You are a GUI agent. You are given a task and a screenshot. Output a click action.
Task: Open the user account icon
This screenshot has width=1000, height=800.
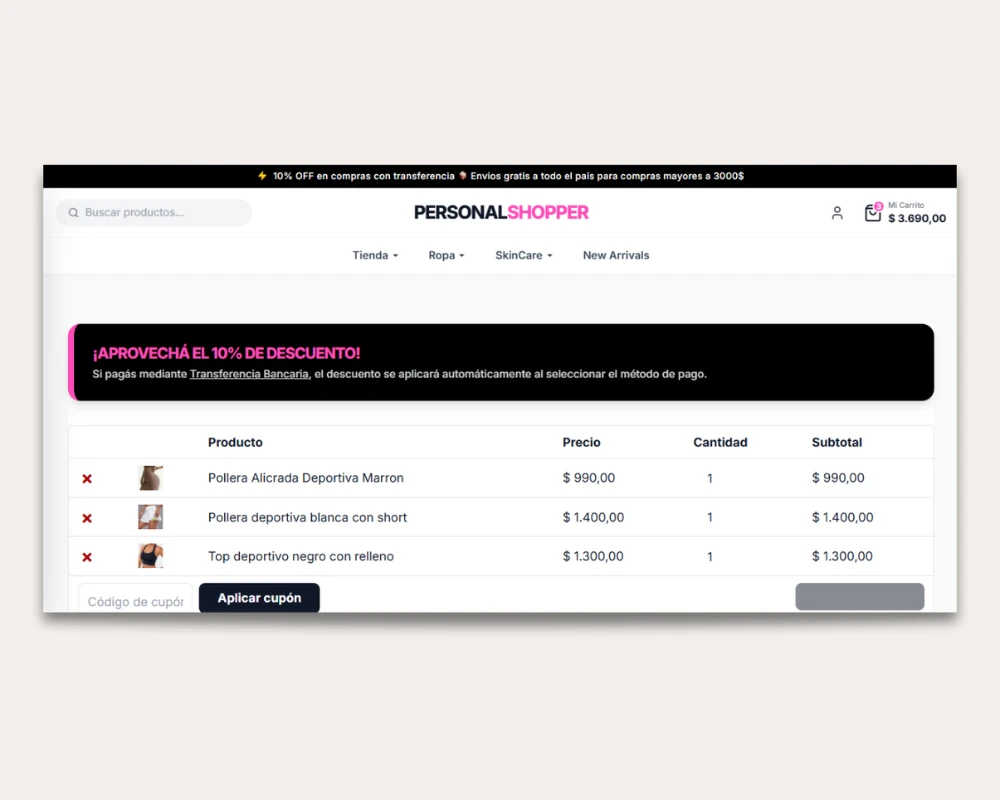coord(837,213)
